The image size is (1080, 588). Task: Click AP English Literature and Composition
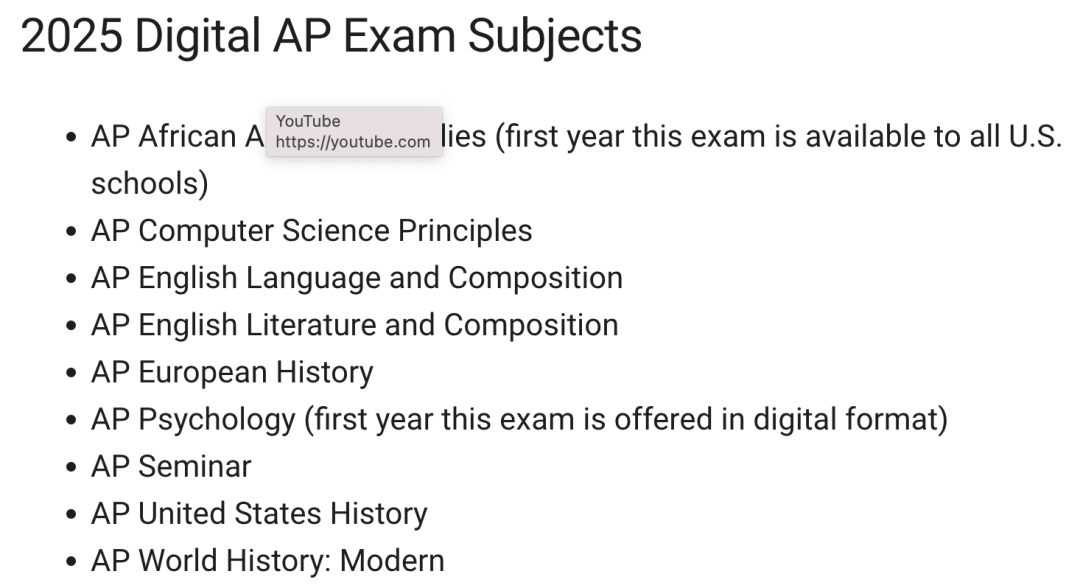pos(355,325)
